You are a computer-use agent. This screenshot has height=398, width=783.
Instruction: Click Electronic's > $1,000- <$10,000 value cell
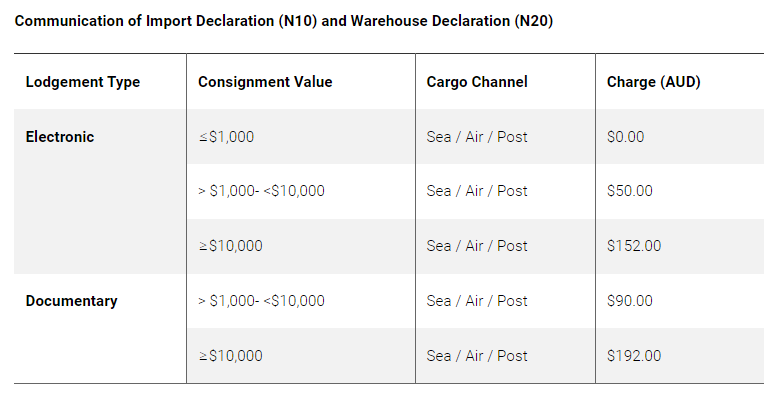click(x=261, y=191)
